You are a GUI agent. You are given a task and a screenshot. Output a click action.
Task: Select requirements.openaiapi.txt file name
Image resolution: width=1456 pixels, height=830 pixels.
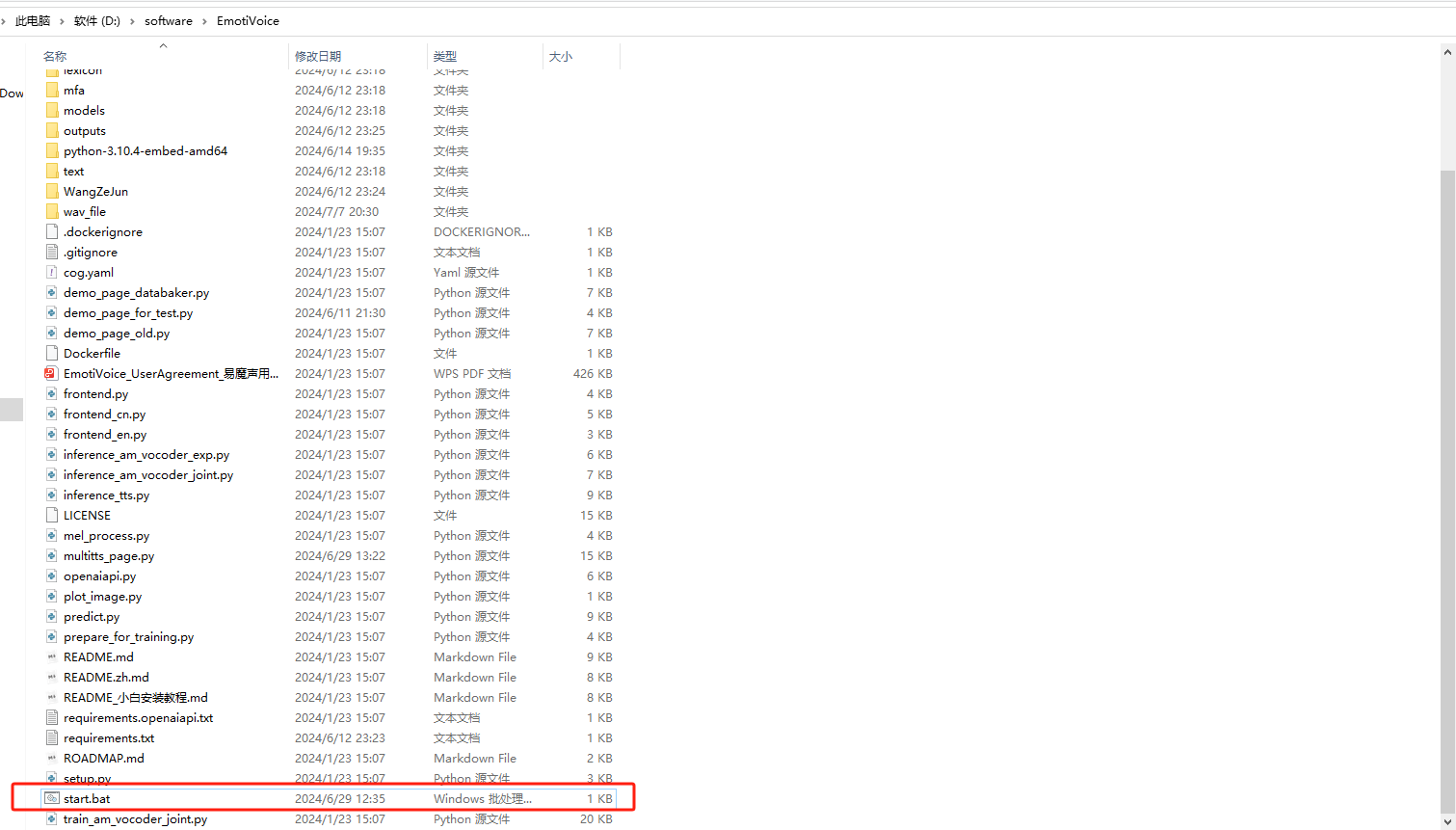139,718
